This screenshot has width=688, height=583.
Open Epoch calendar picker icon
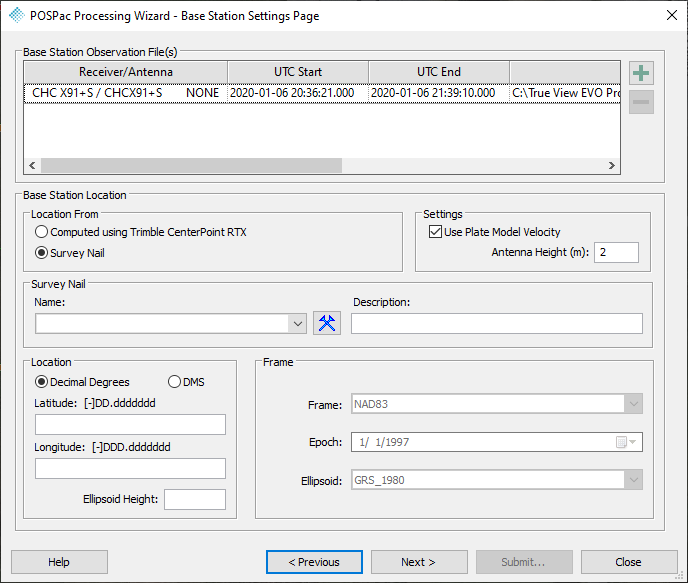pos(626,442)
